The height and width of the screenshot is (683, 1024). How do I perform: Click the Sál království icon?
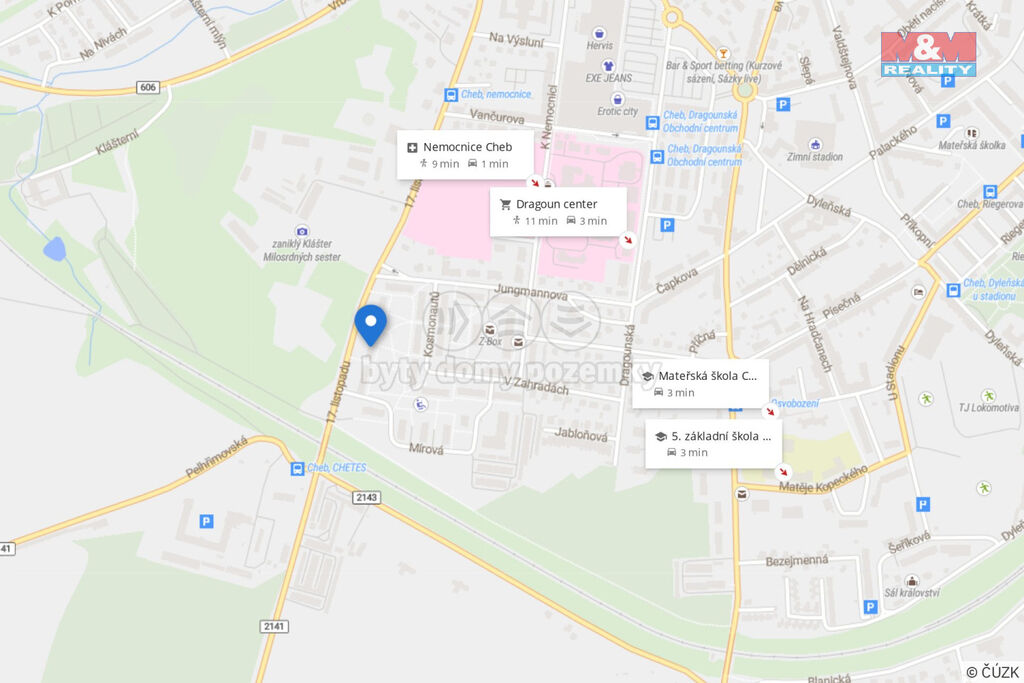[x=912, y=580]
